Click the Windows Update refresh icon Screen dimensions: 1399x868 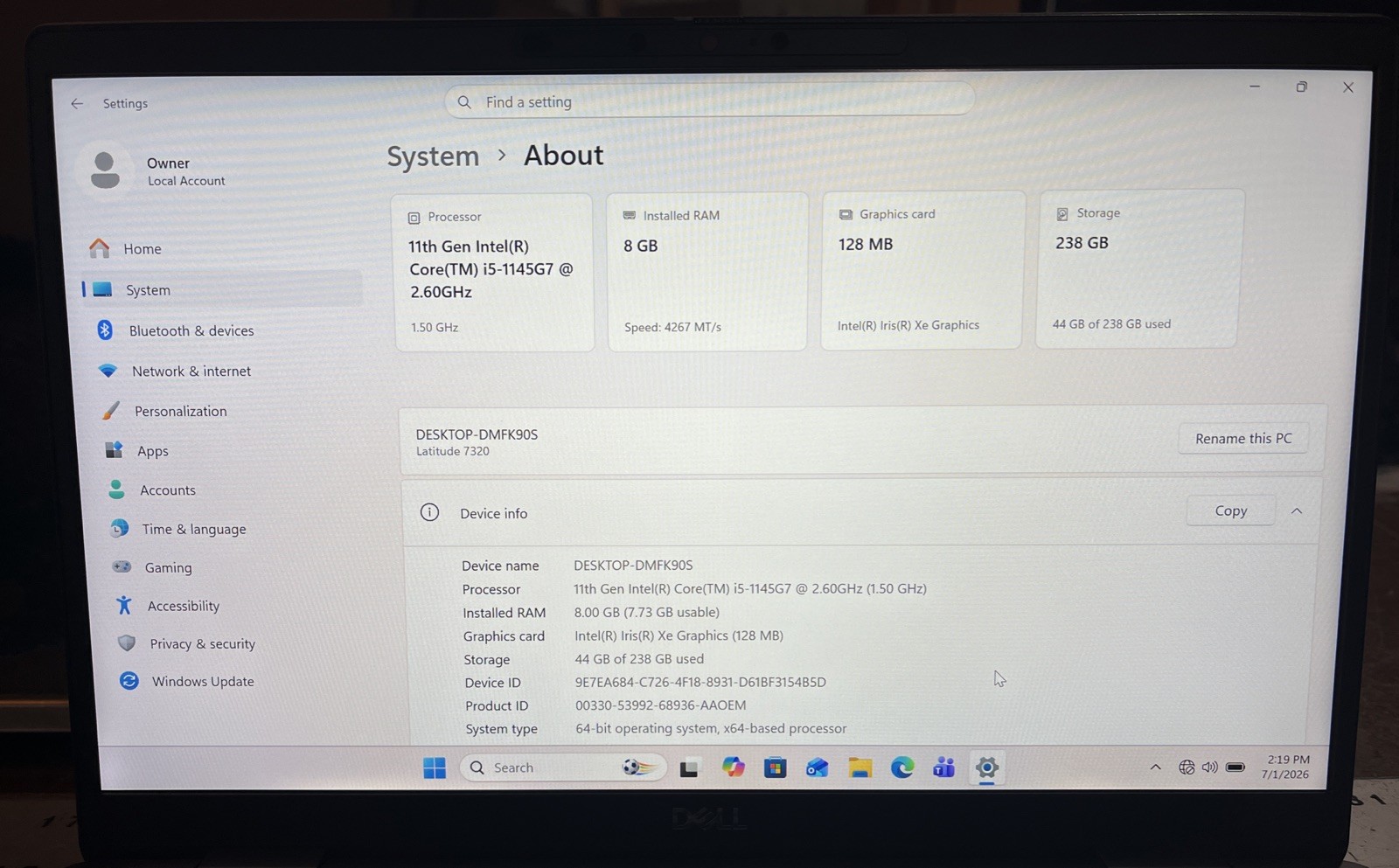coord(129,680)
